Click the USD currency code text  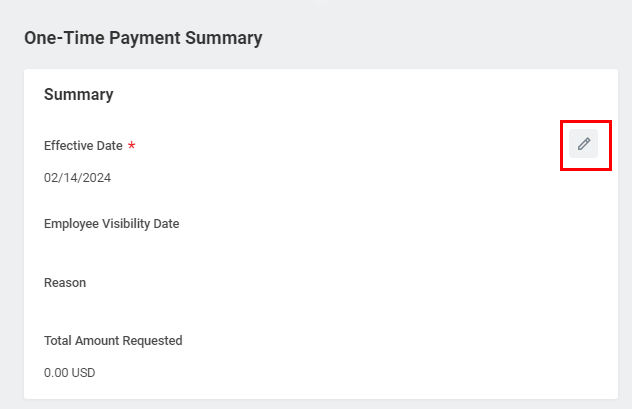83,373
